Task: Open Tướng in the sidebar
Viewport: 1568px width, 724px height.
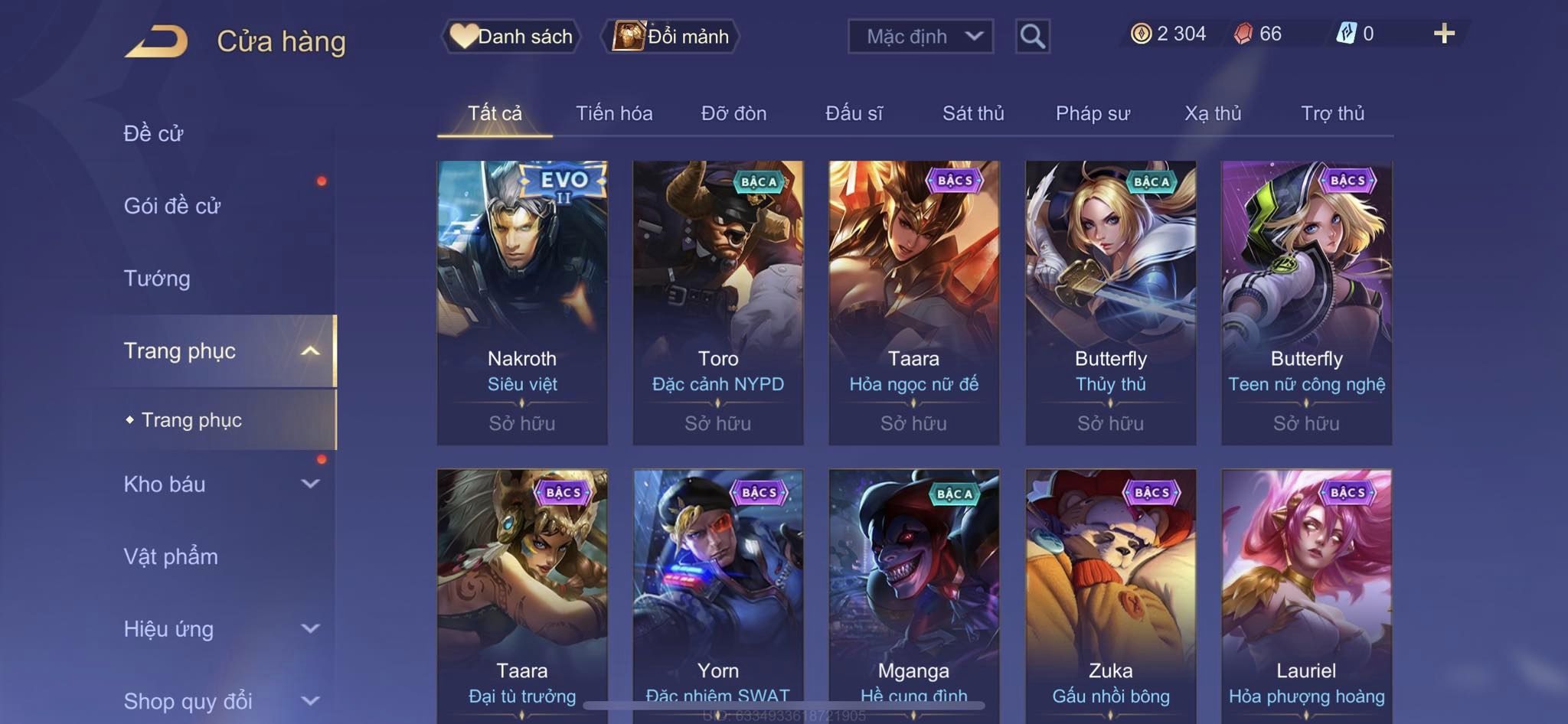Action: [x=157, y=278]
